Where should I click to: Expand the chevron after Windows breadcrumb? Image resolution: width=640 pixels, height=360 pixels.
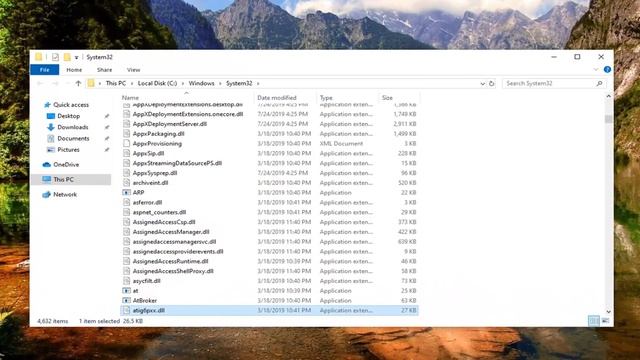click(x=220, y=83)
